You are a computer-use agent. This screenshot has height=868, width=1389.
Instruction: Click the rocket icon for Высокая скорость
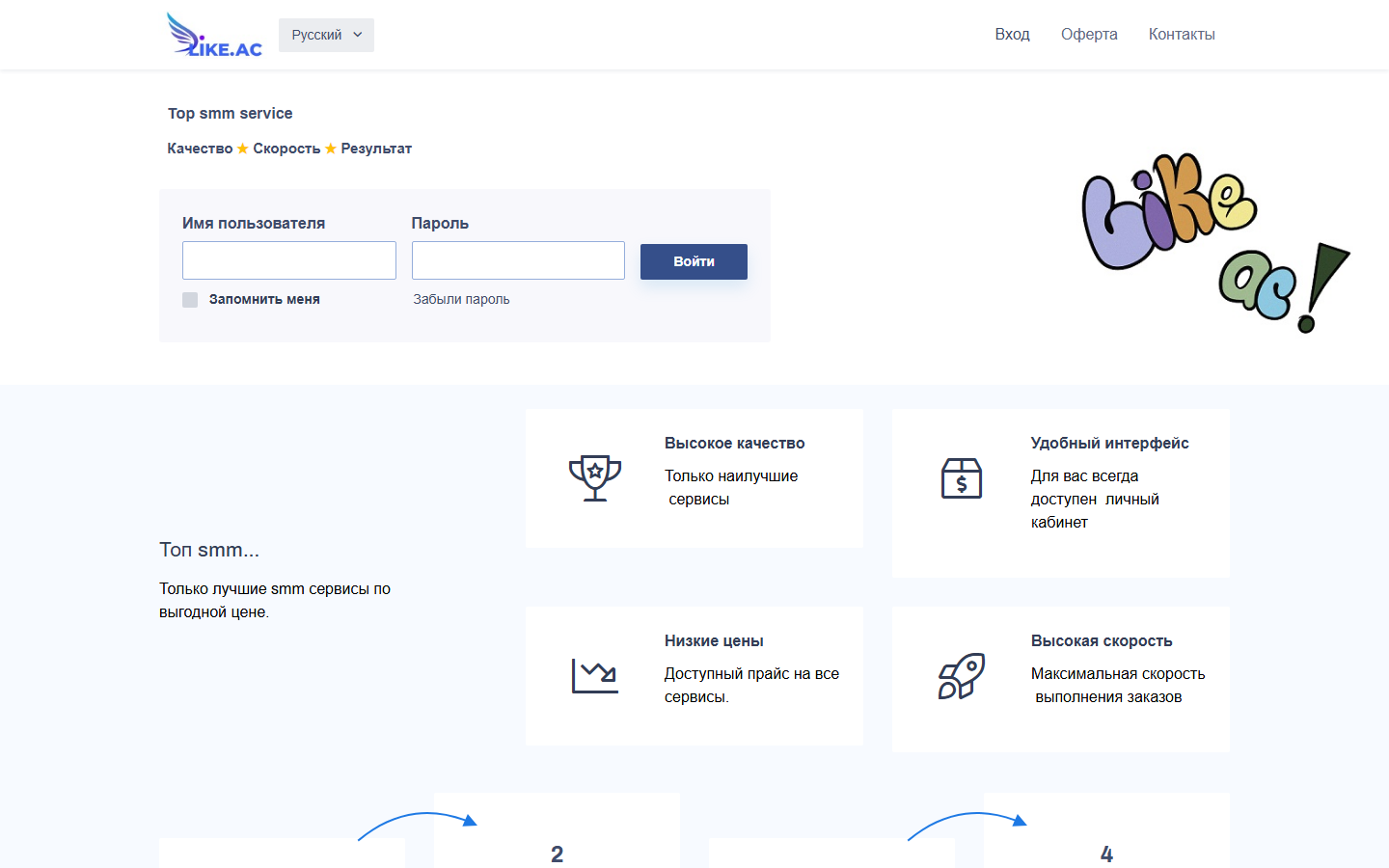(961, 676)
